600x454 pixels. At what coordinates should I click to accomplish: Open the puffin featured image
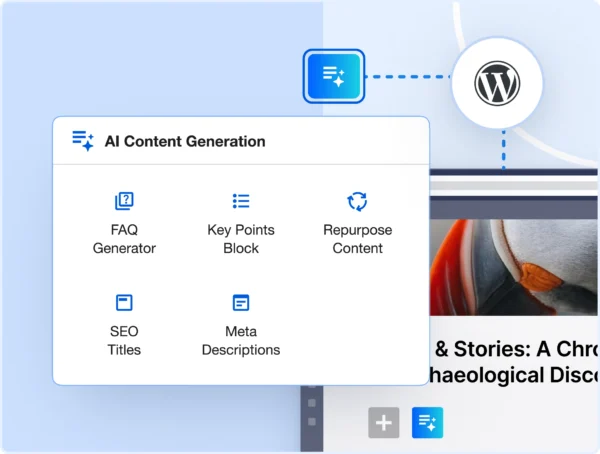(x=514, y=265)
